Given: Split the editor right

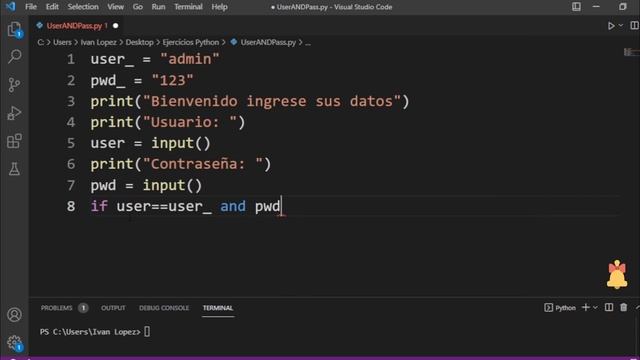Looking at the screenshot, I should click(634, 25).
